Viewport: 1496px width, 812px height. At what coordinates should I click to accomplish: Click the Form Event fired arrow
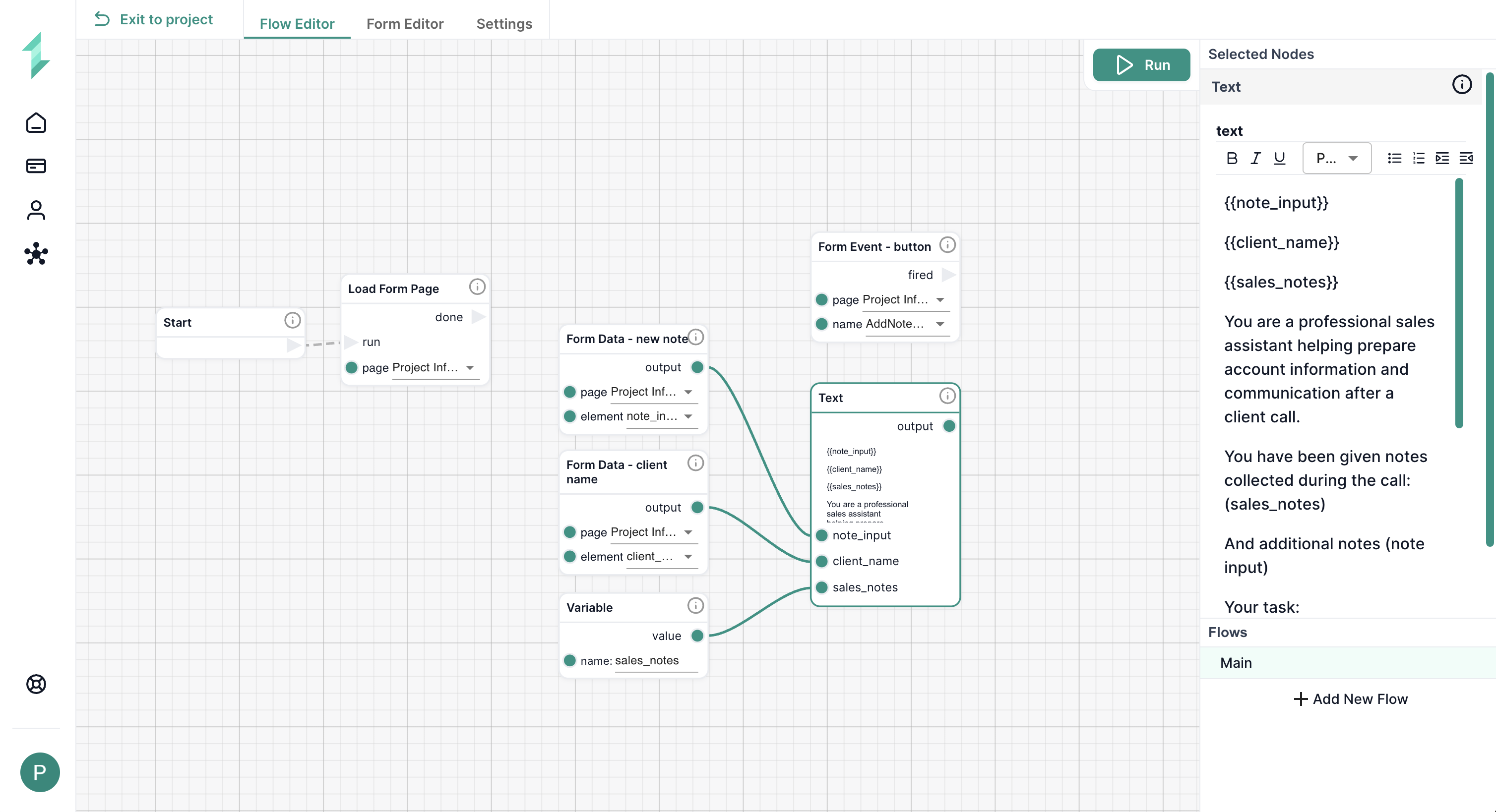tap(948, 275)
